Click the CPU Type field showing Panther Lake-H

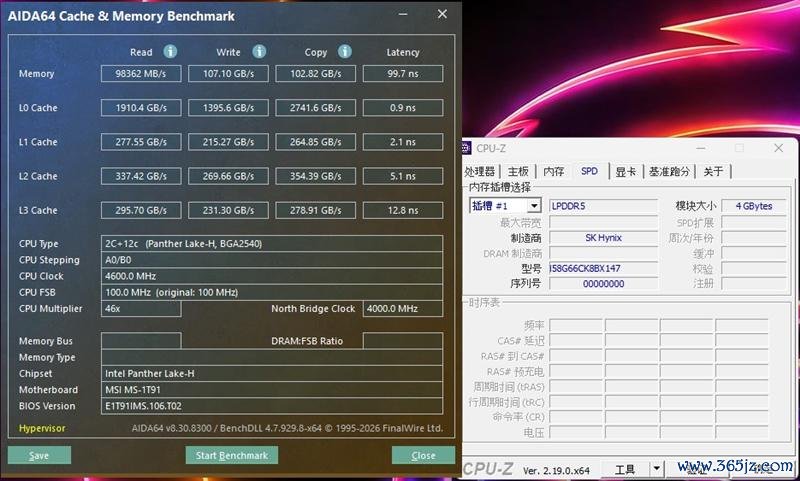(x=272, y=243)
